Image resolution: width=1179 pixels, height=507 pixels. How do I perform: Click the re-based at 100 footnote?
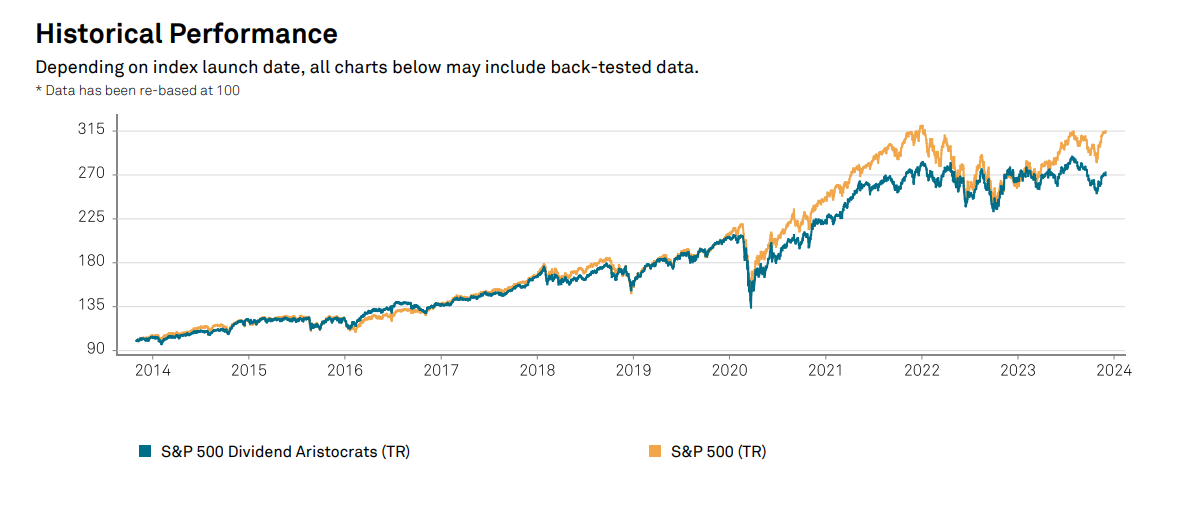click(x=138, y=90)
